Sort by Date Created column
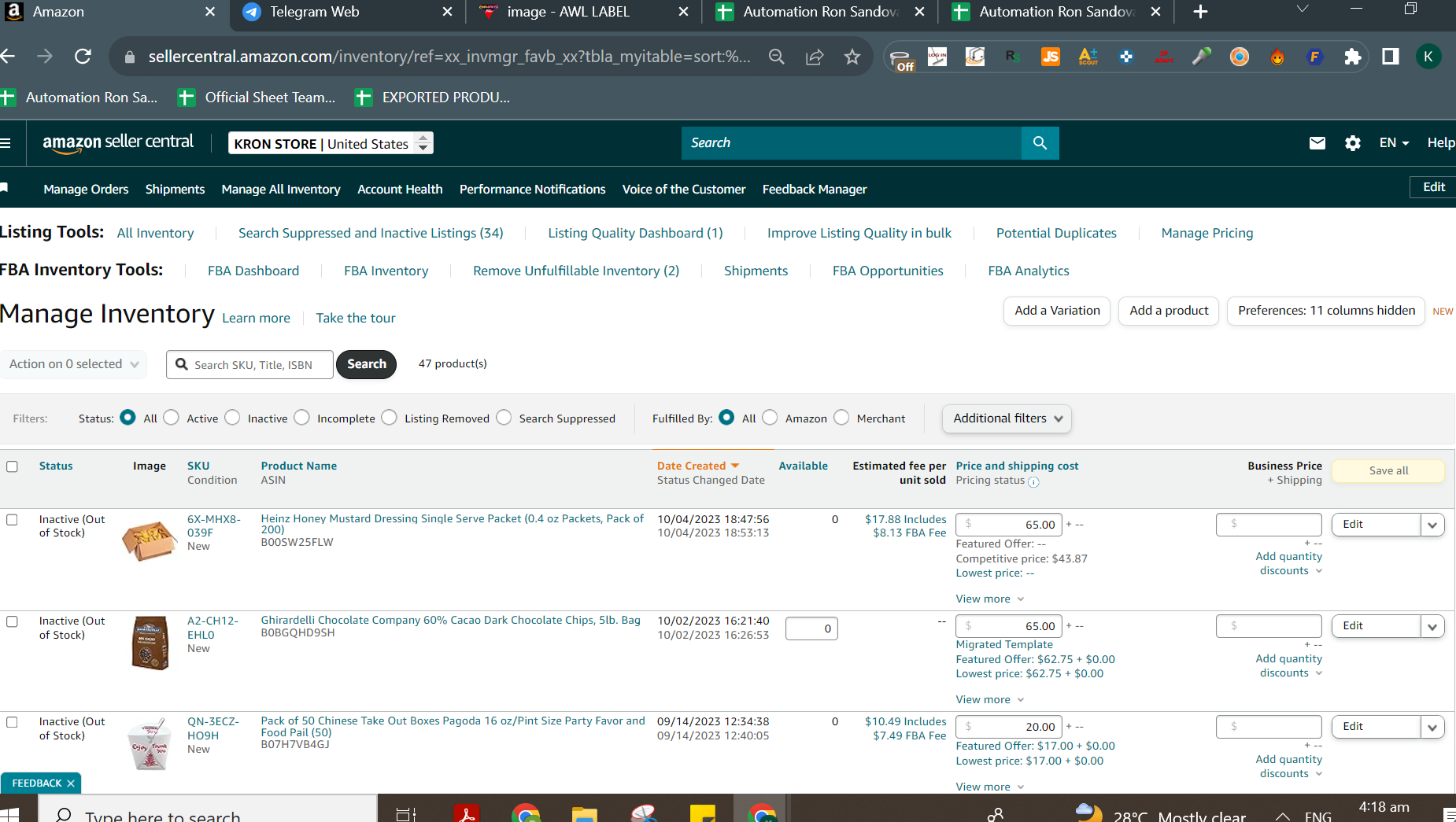The width and height of the screenshot is (1456, 822). tap(698, 466)
